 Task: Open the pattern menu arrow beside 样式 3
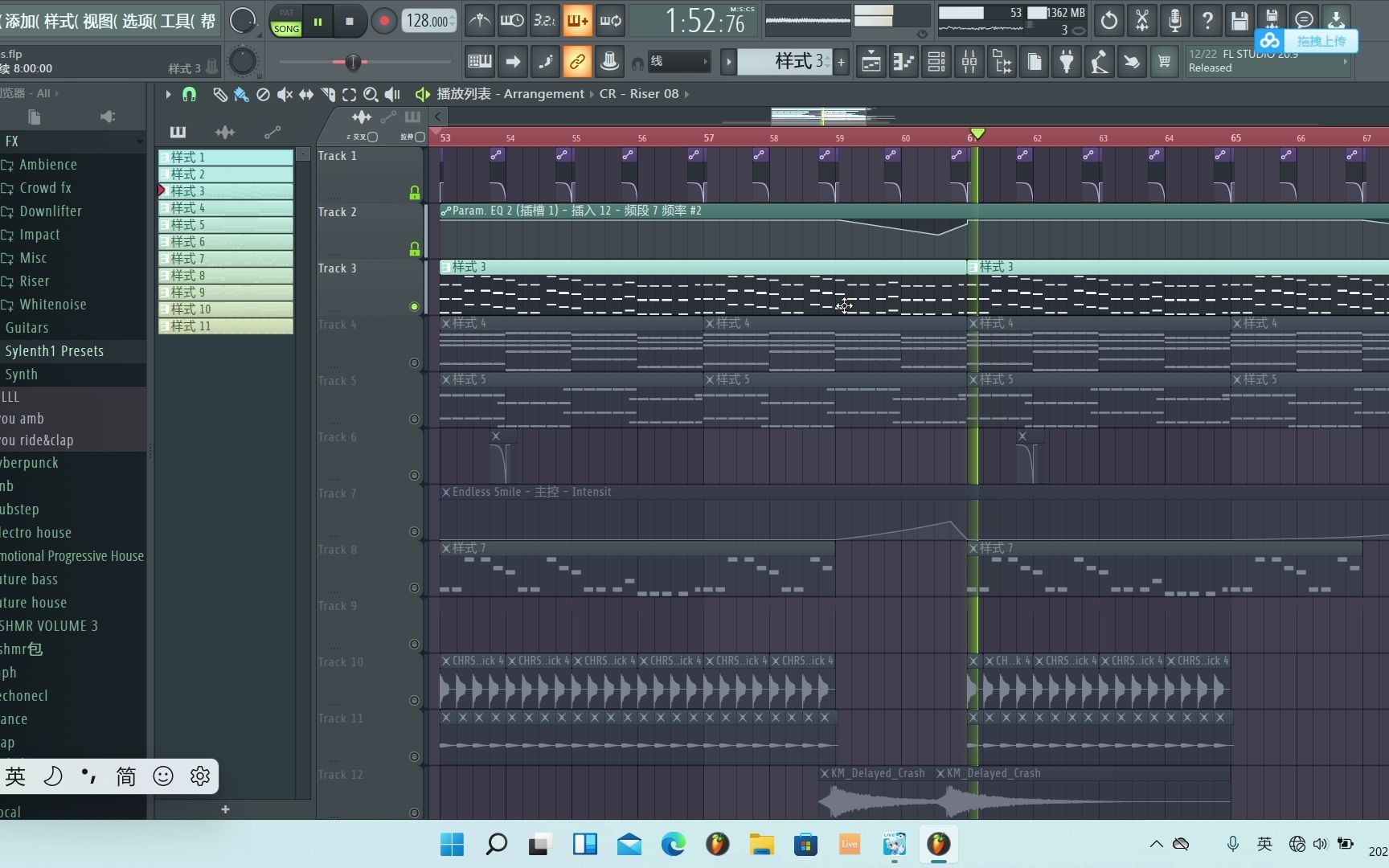coord(728,61)
